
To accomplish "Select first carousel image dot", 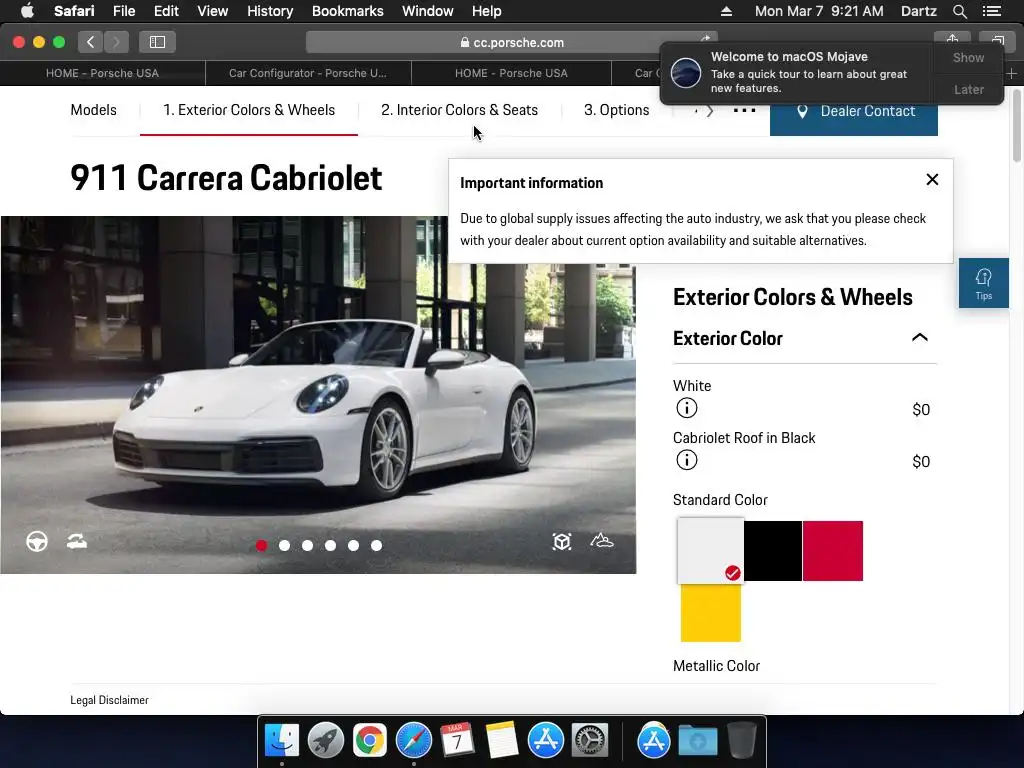I will tap(261, 545).
